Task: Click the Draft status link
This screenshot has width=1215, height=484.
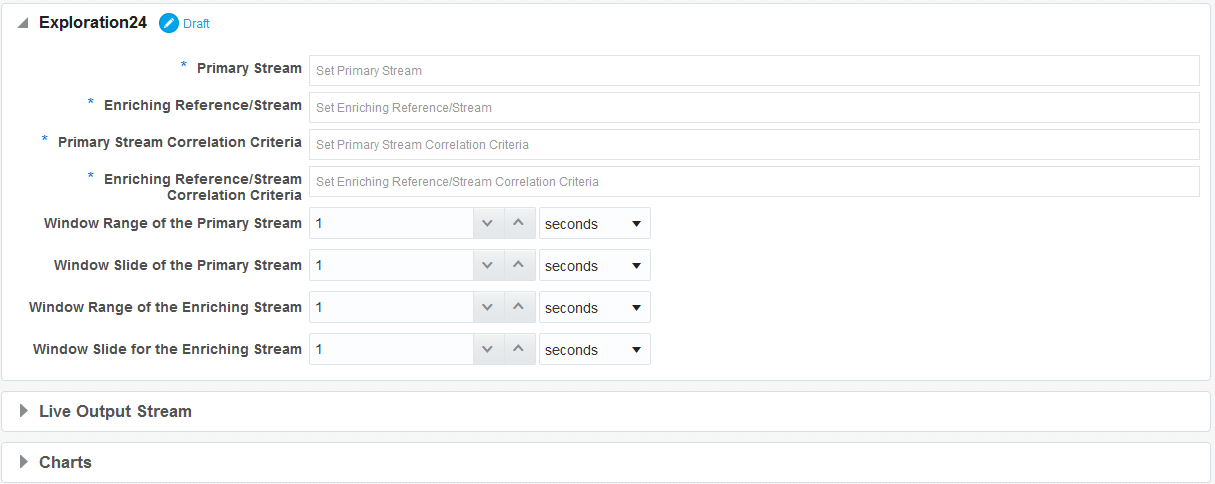Action: (x=196, y=24)
